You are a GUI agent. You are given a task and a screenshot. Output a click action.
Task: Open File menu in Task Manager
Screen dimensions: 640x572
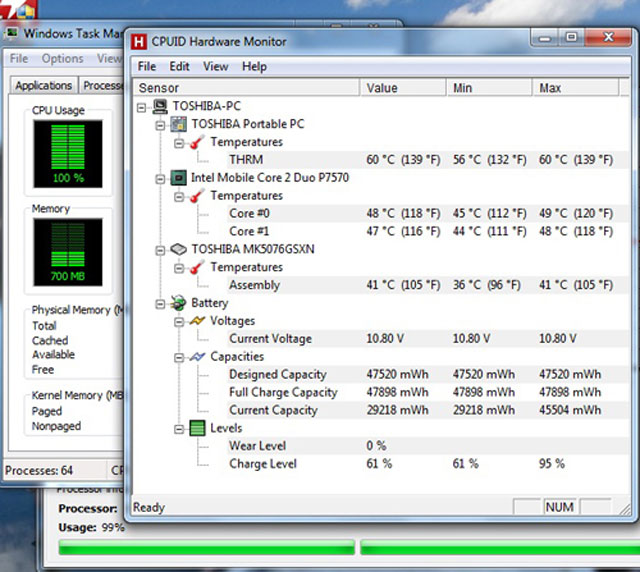pyautogui.click(x=19, y=59)
